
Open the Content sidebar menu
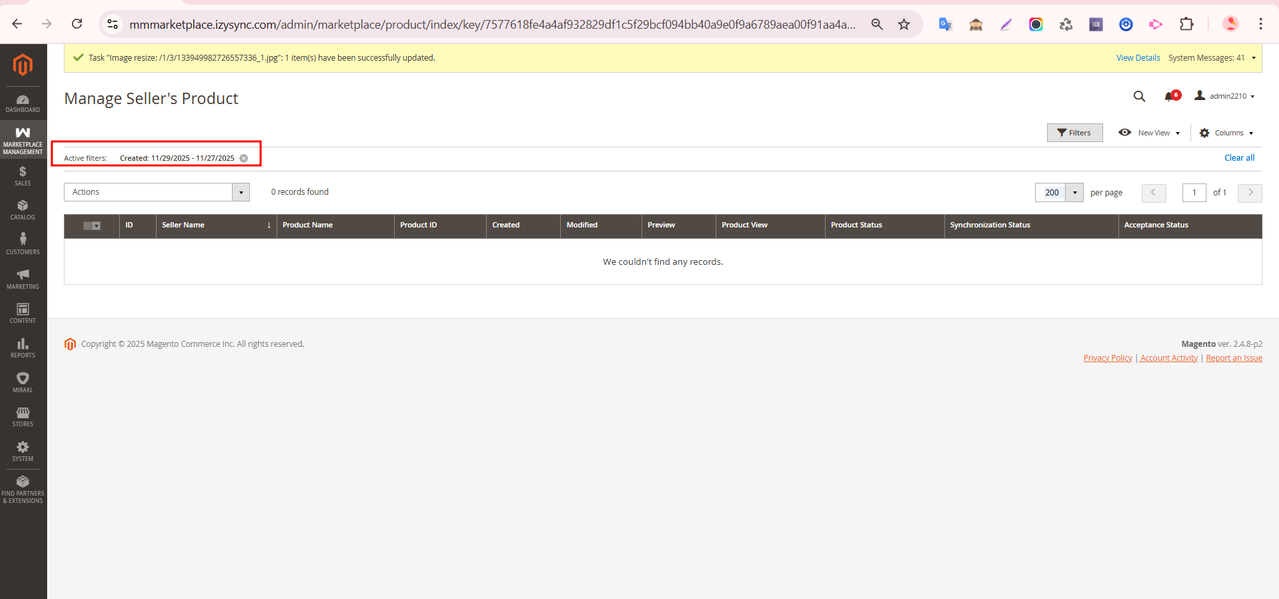click(23, 314)
